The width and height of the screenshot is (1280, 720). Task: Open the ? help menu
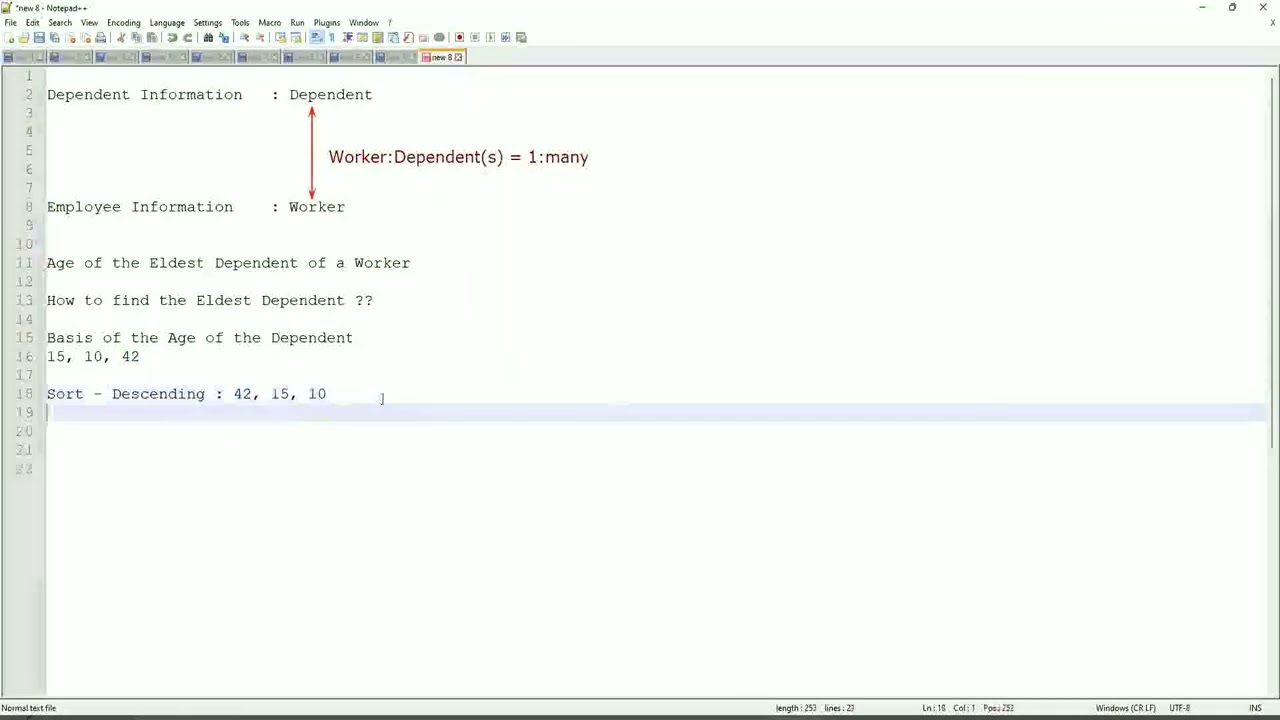click(390, 22)
